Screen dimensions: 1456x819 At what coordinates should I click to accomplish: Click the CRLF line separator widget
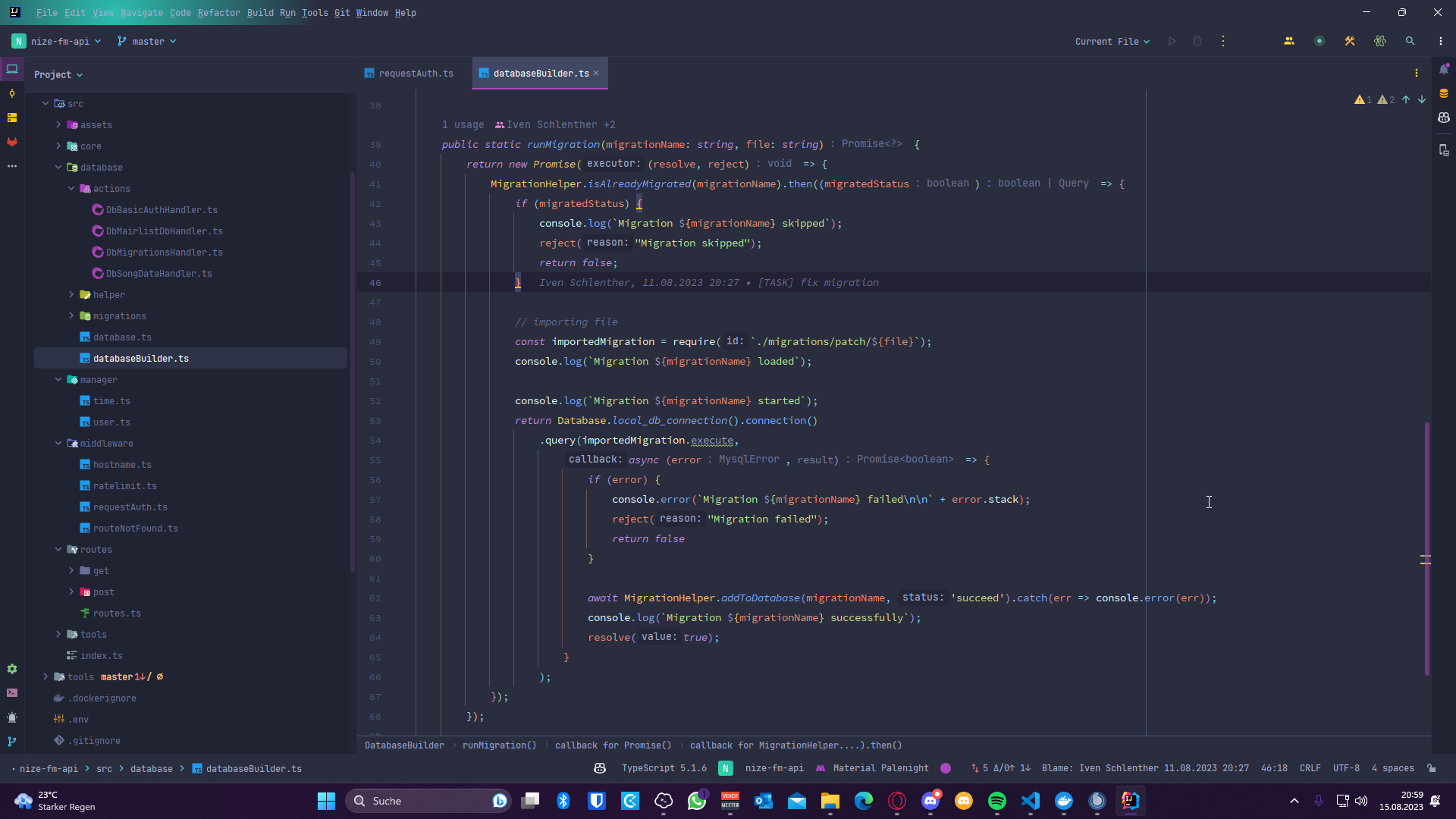pyautogui.click(x=1310, y=768)
